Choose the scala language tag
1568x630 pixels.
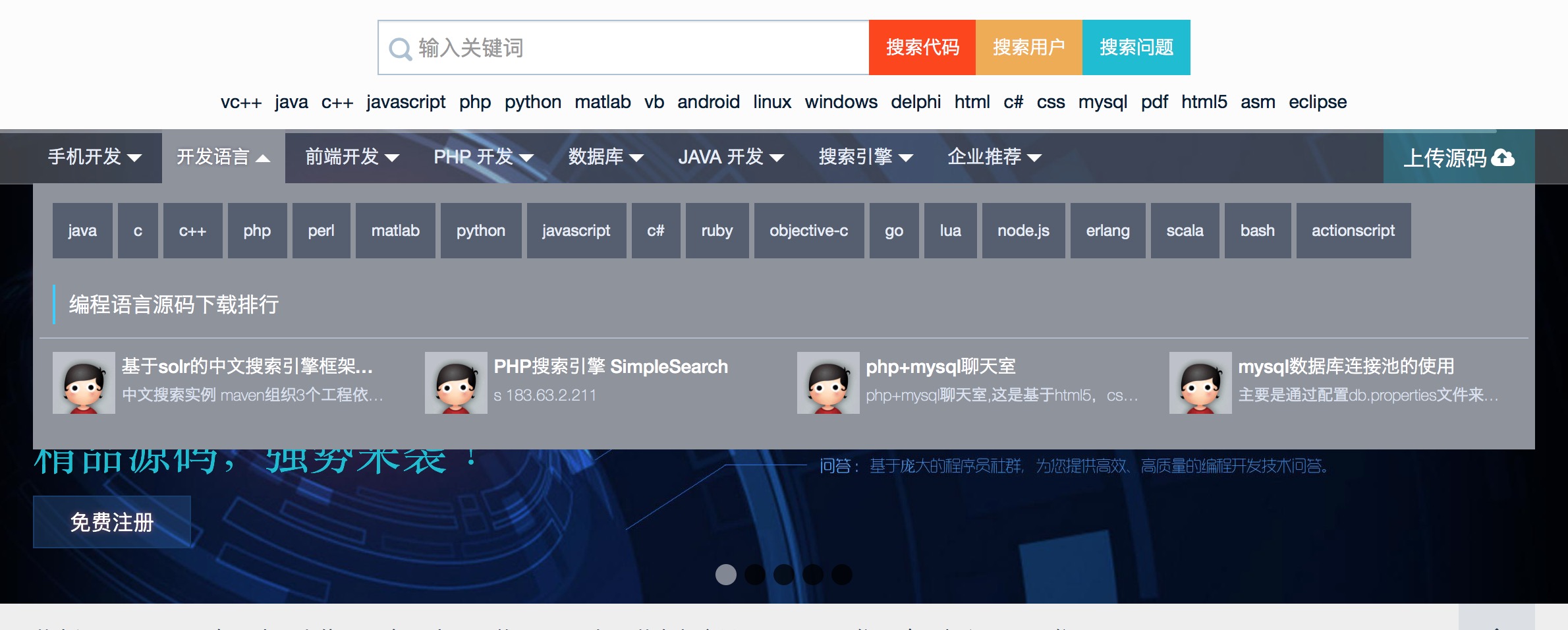coord(1185,231)
